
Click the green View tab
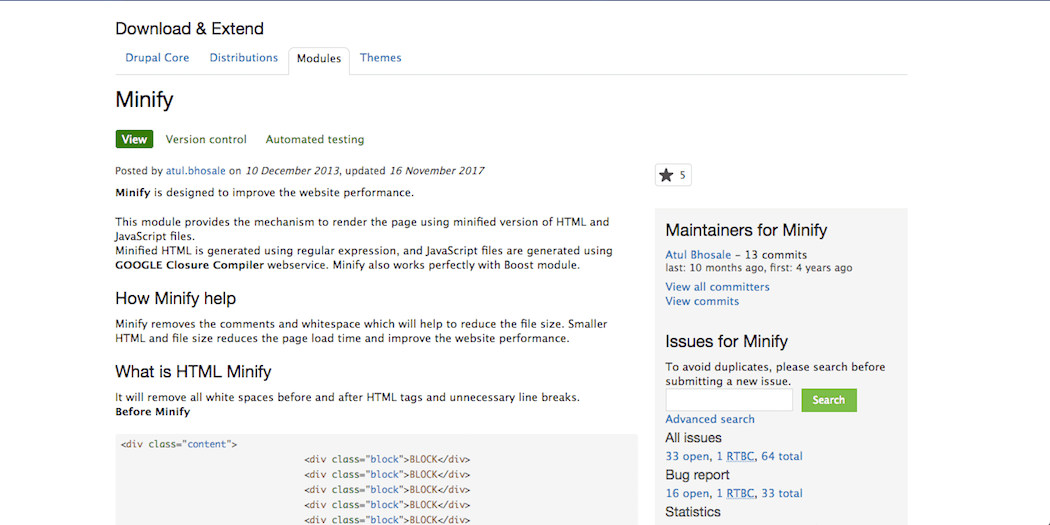[134, 140]
